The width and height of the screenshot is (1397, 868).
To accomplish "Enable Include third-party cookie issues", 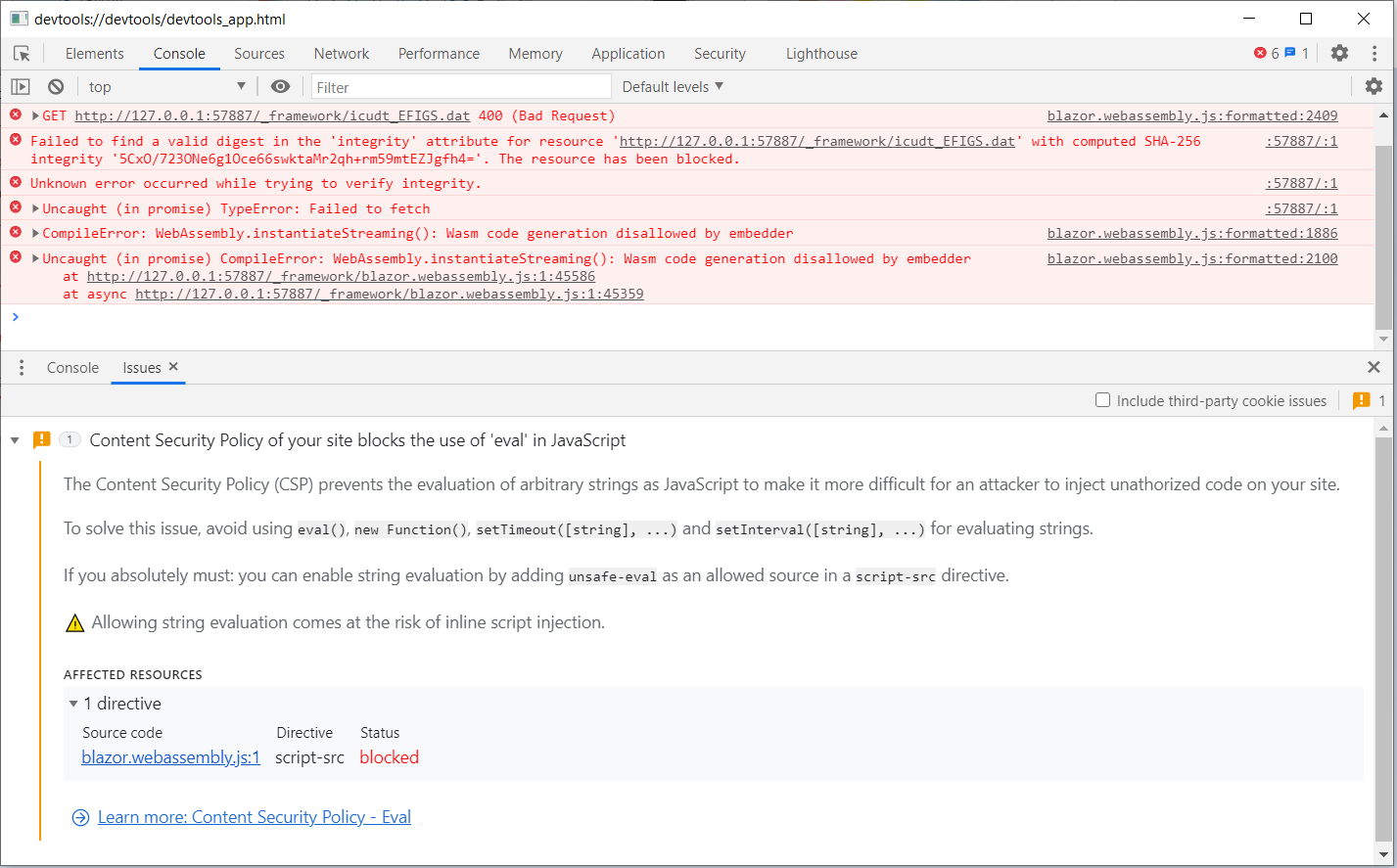I will (1102, 400).
